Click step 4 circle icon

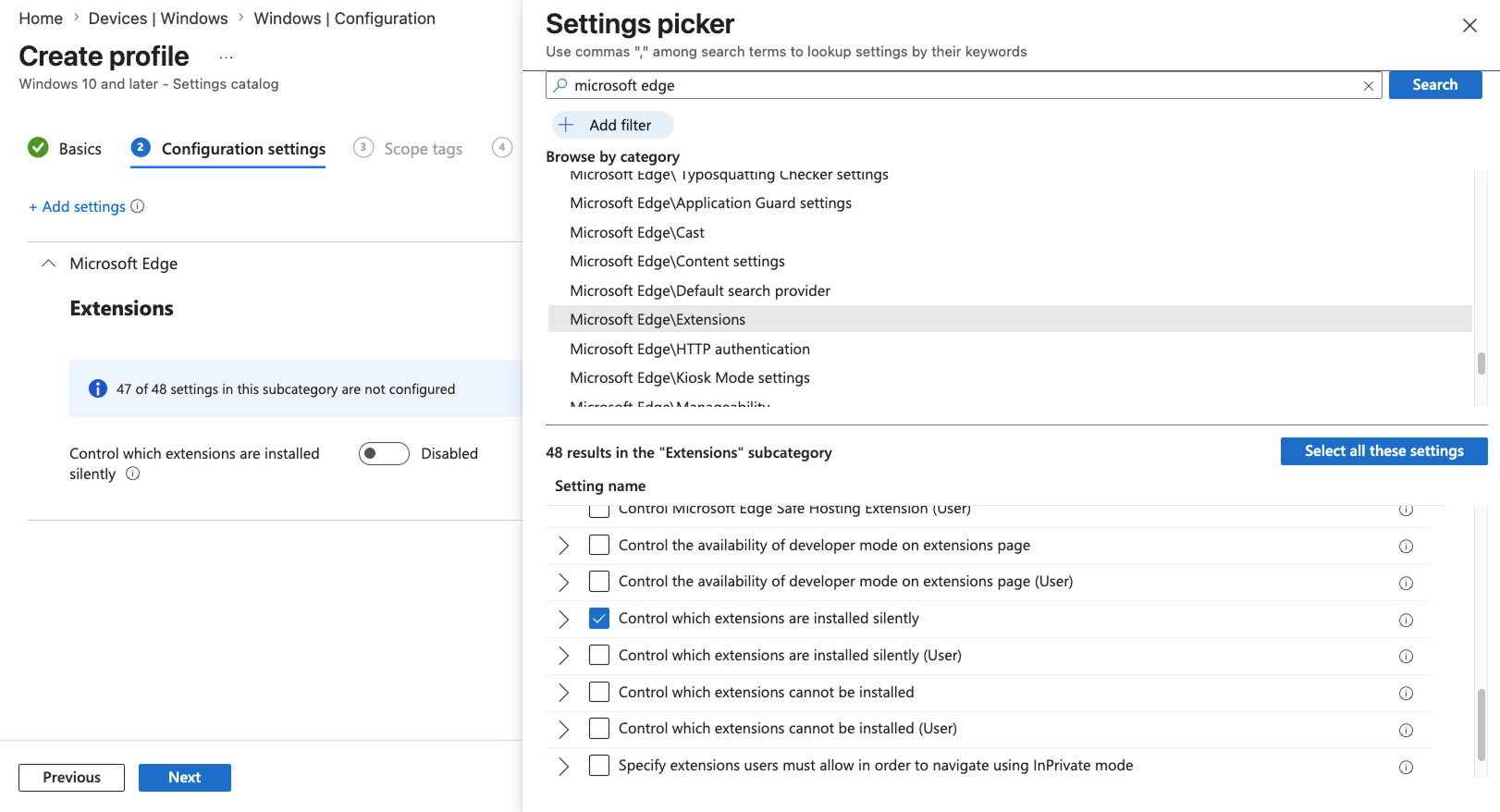[x=502, y=147]
